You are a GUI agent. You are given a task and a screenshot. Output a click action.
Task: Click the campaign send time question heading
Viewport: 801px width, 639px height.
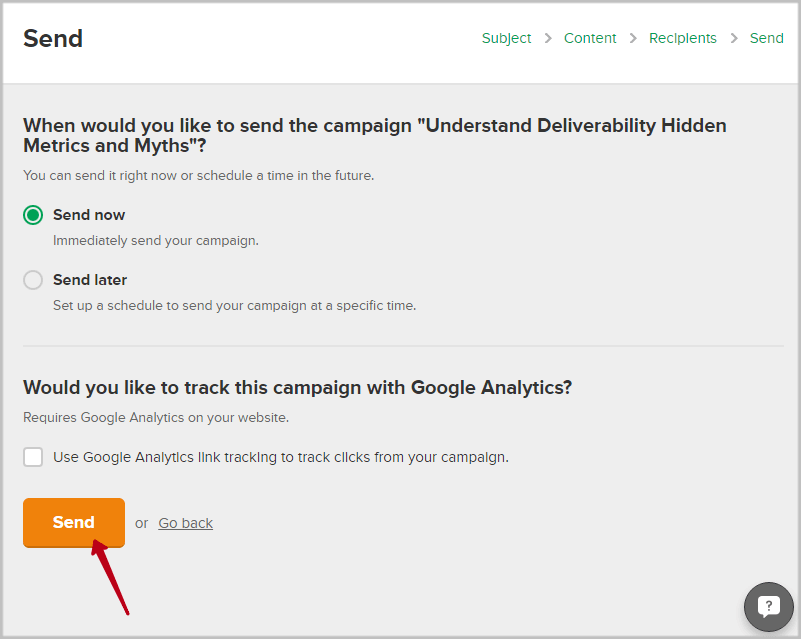(374, 135)
